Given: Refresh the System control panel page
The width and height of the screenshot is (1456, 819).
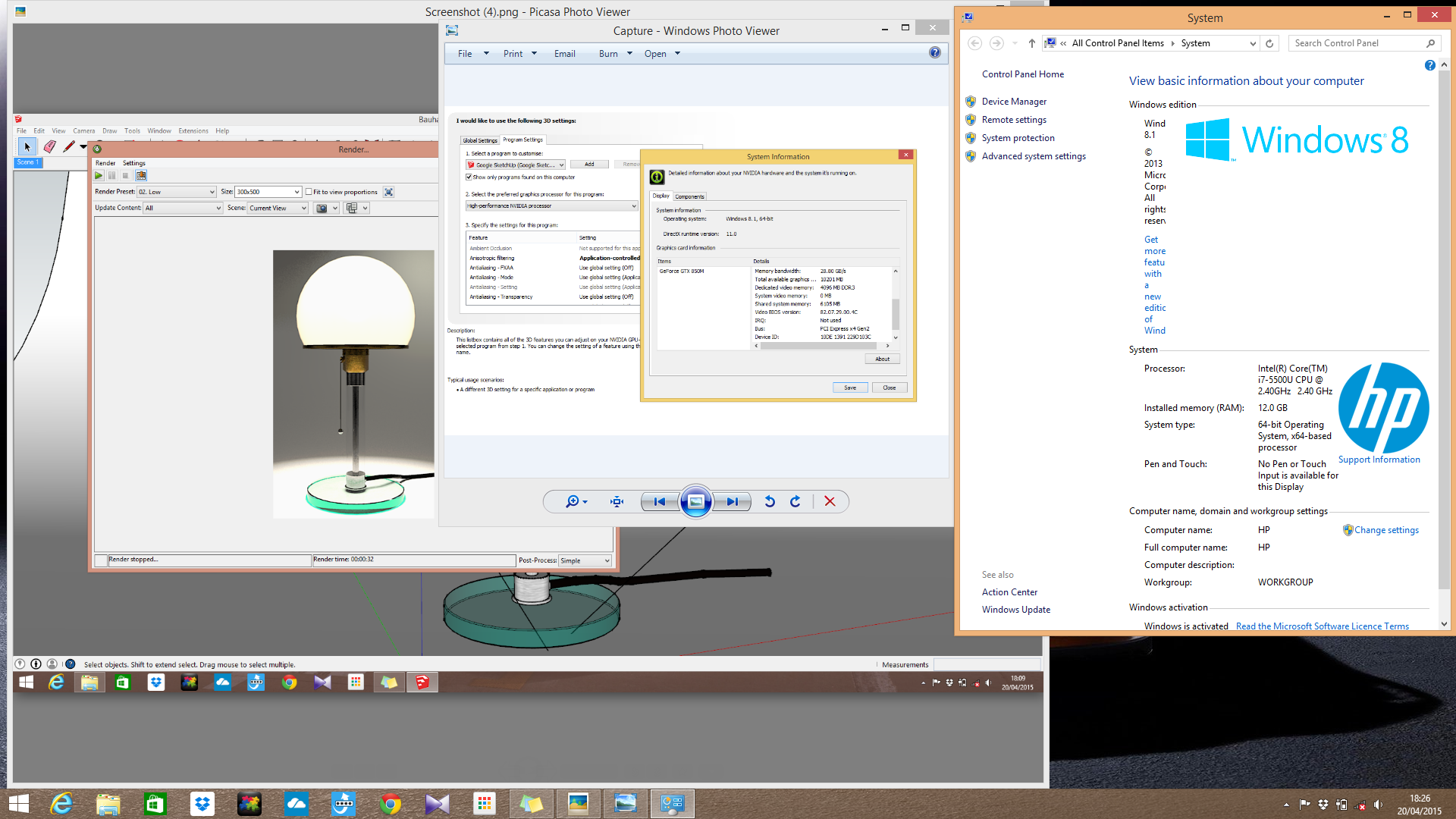Looking at the screenshot, I should (x=1269, y=43).
